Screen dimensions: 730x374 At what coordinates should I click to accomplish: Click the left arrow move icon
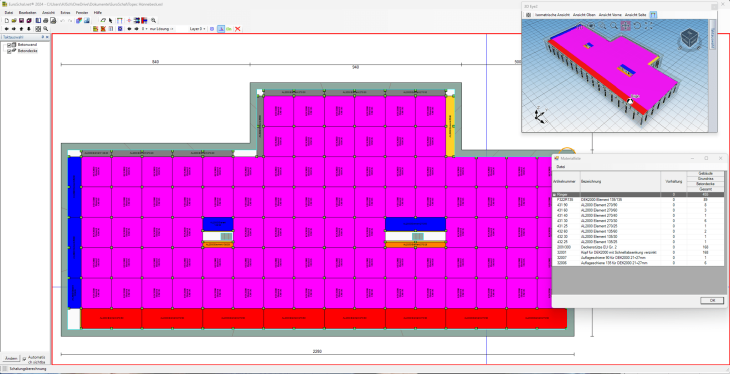click(x=6, y=29)
